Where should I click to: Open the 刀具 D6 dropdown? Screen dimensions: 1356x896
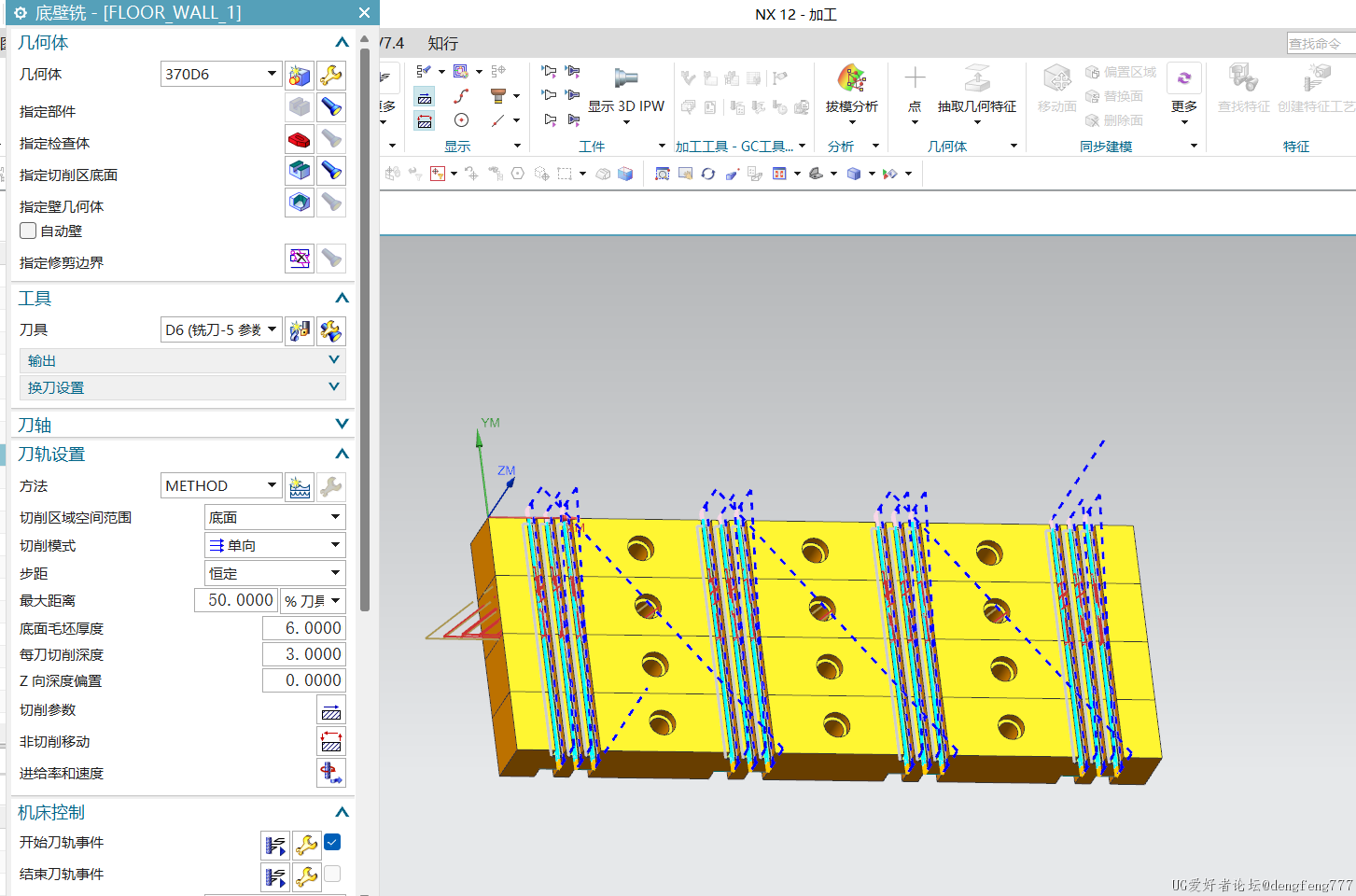click(221, 329)
